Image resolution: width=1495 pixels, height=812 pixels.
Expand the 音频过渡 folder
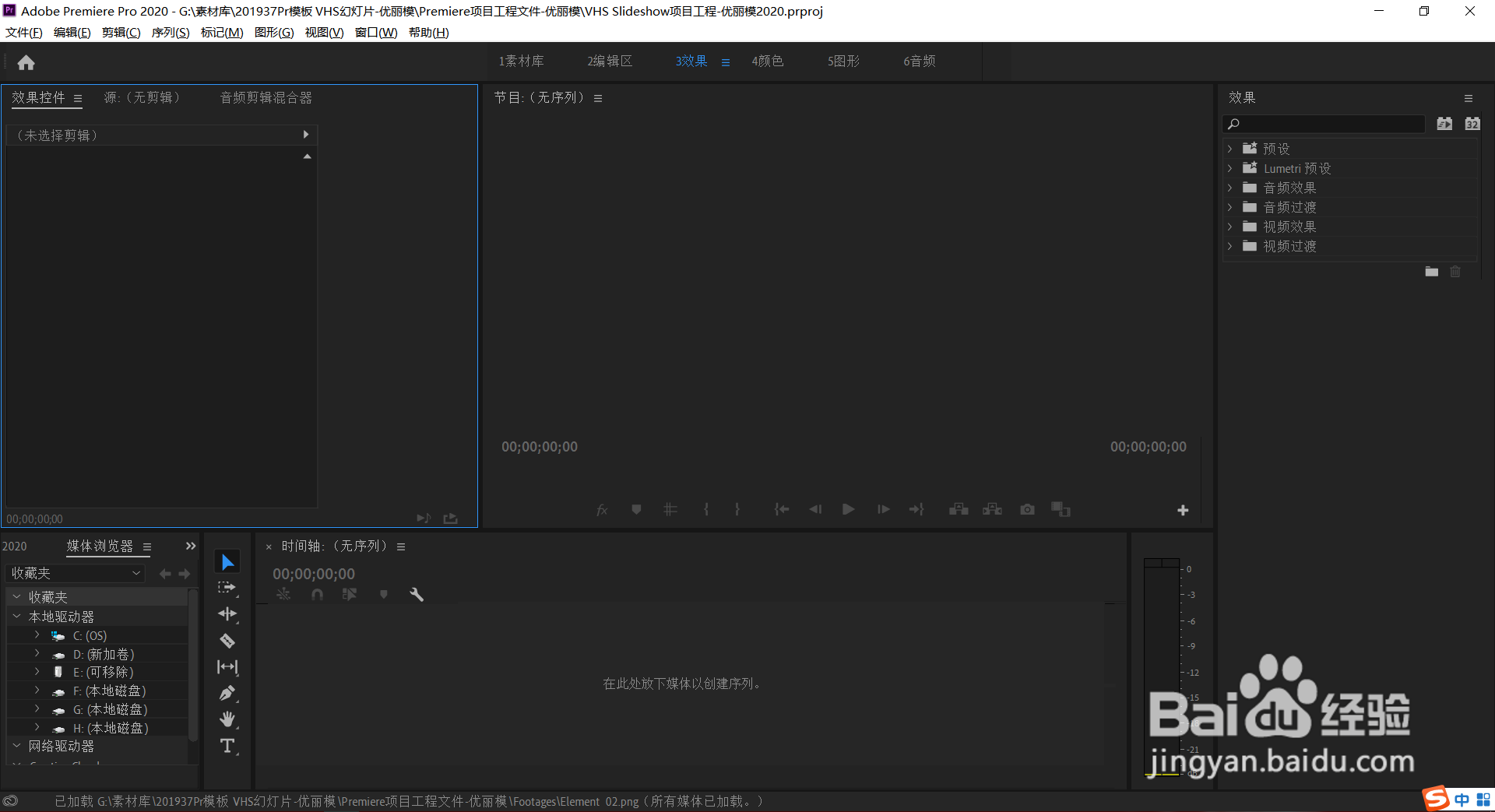[x=1229, y=207]
